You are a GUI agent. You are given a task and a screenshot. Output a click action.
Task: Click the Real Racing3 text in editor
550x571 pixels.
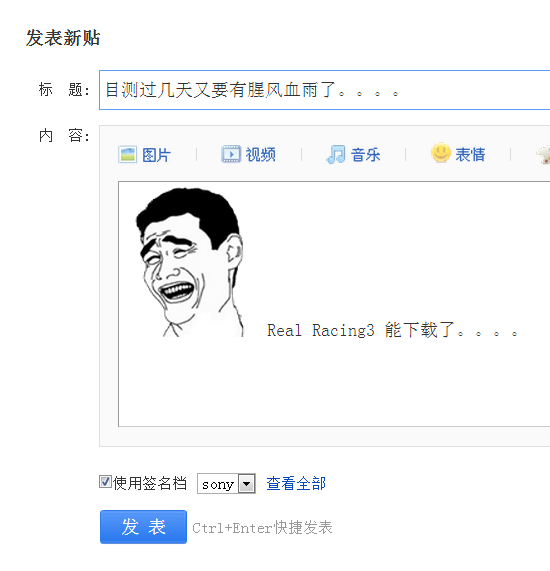321,331
